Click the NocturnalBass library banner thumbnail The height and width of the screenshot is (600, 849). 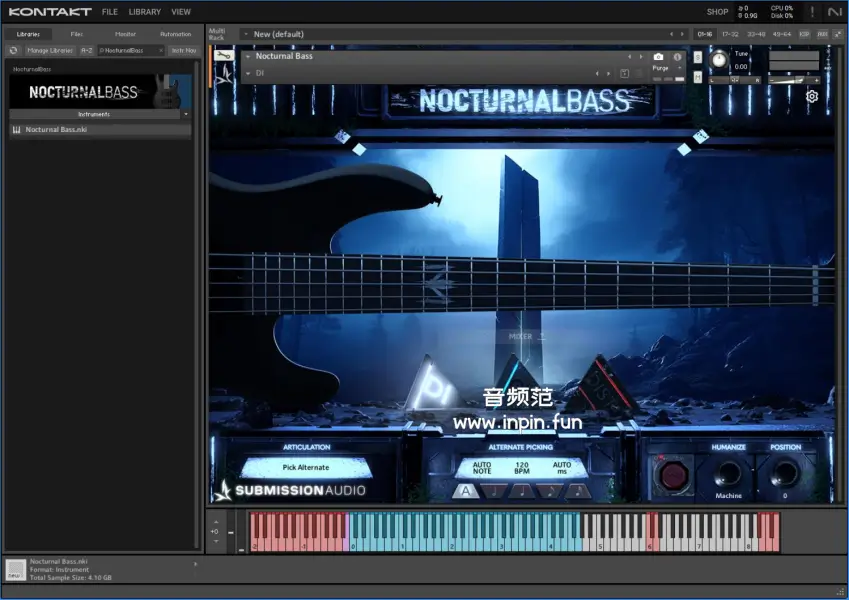[x=100, y=92]
